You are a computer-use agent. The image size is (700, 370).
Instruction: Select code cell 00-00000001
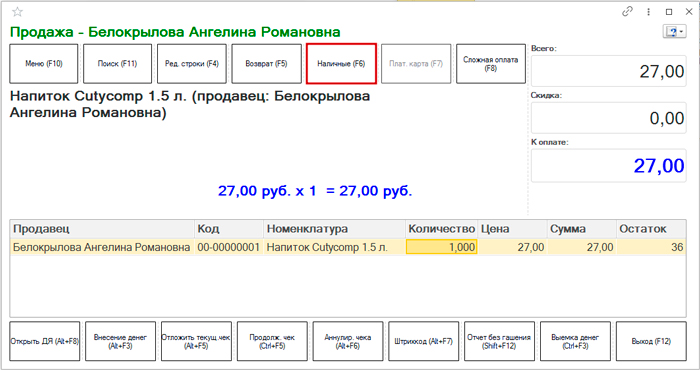pyautogui.click(x=229, y=247)
